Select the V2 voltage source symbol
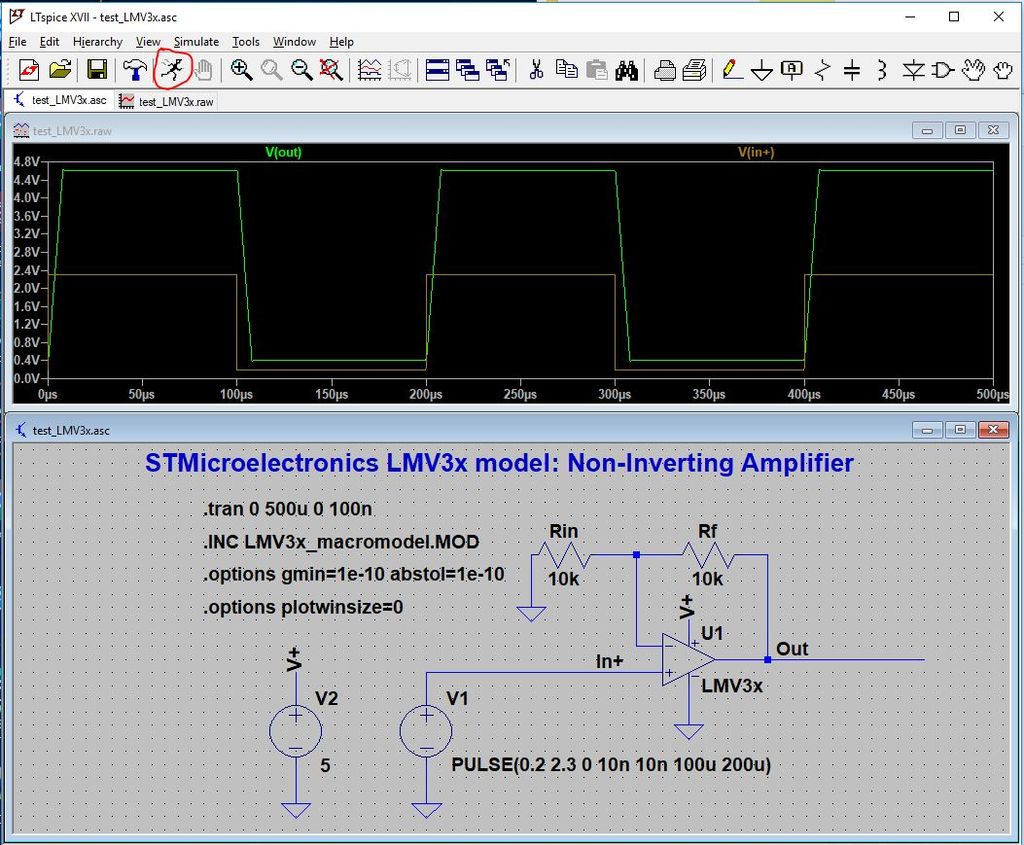The image size is (1024, 845). pos(295,731)
